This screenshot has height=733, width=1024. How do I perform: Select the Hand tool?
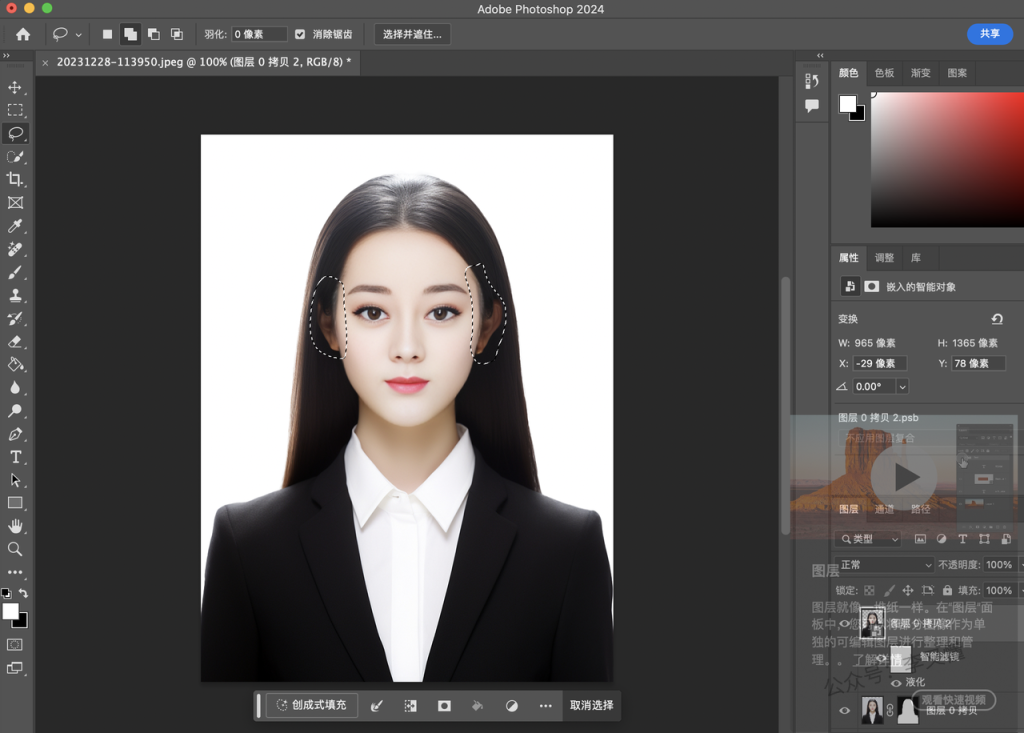pos(15,526)
